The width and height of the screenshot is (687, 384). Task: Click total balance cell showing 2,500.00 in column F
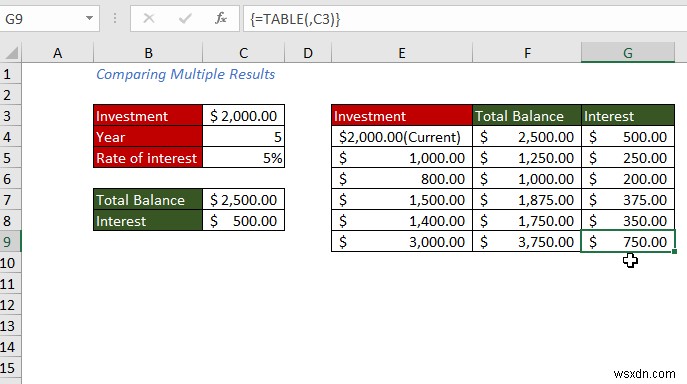pyautogui.click(x=527, y=137)
